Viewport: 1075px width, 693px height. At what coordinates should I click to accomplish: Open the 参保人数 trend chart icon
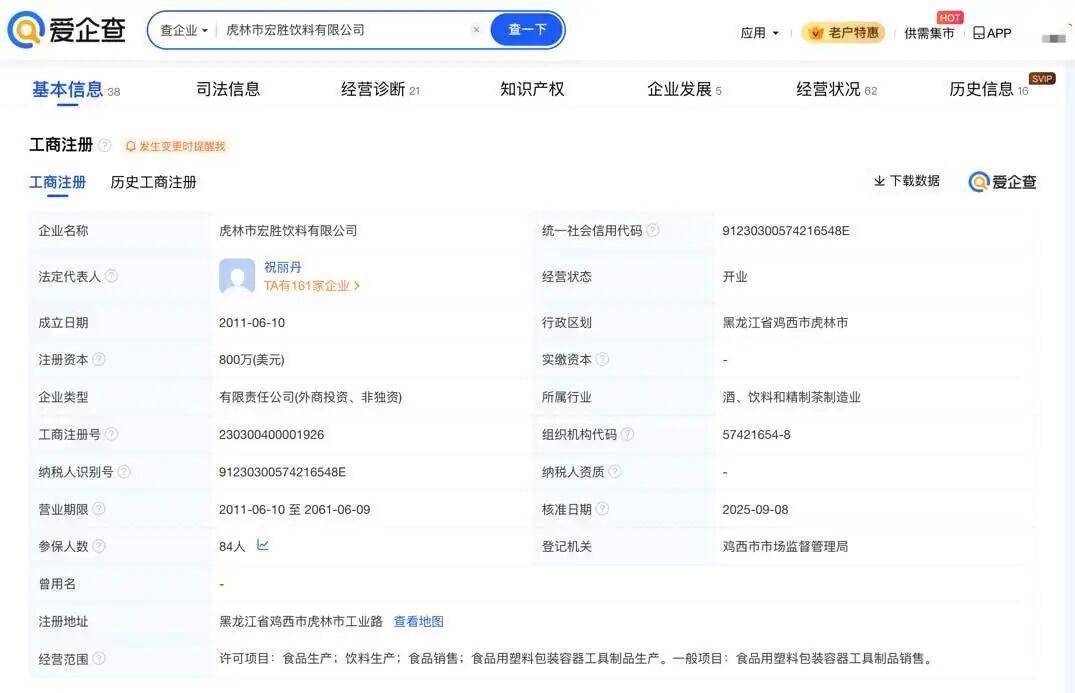[263, 545]
